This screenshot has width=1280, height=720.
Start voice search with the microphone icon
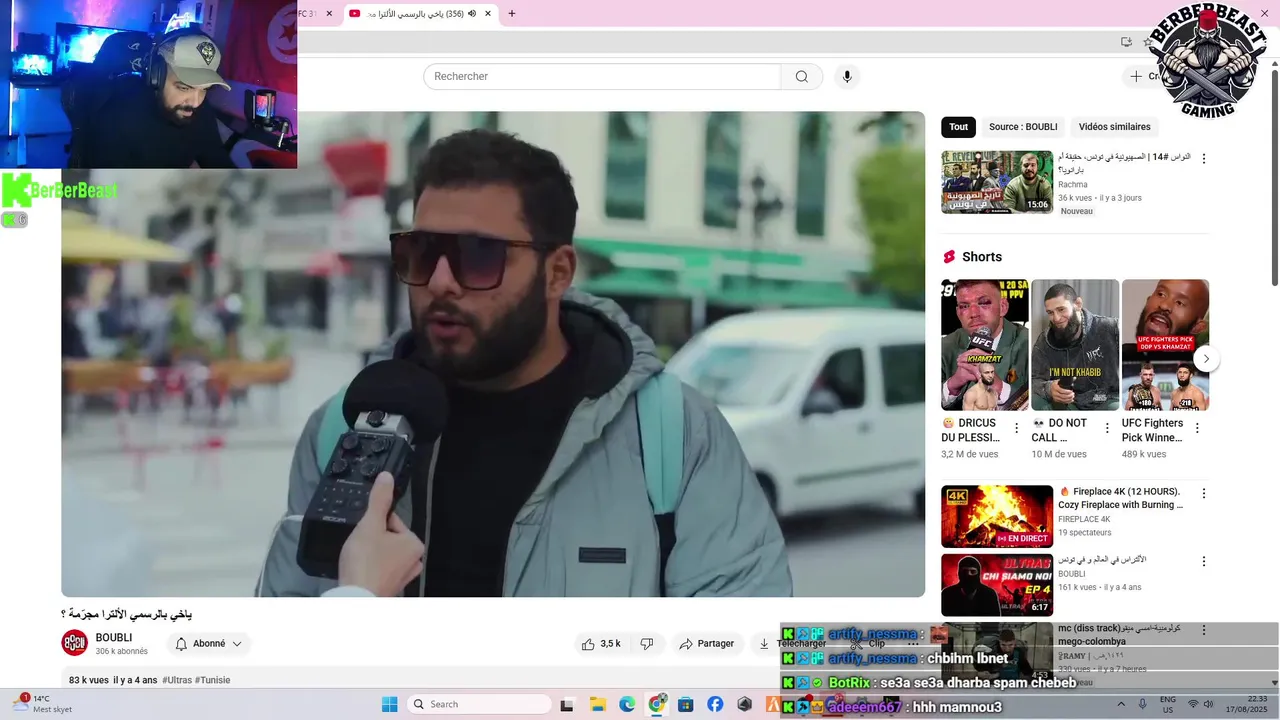click(x=847, y=77)
